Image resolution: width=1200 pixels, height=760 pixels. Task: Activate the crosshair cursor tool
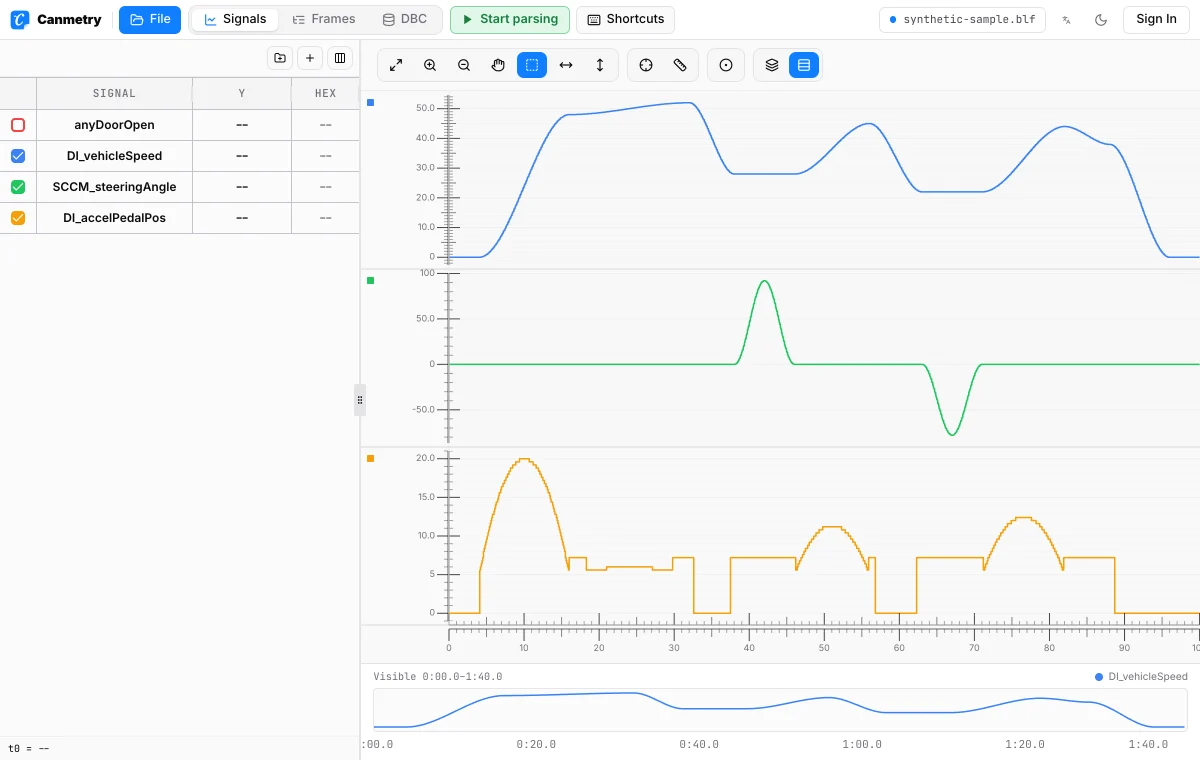646,65
